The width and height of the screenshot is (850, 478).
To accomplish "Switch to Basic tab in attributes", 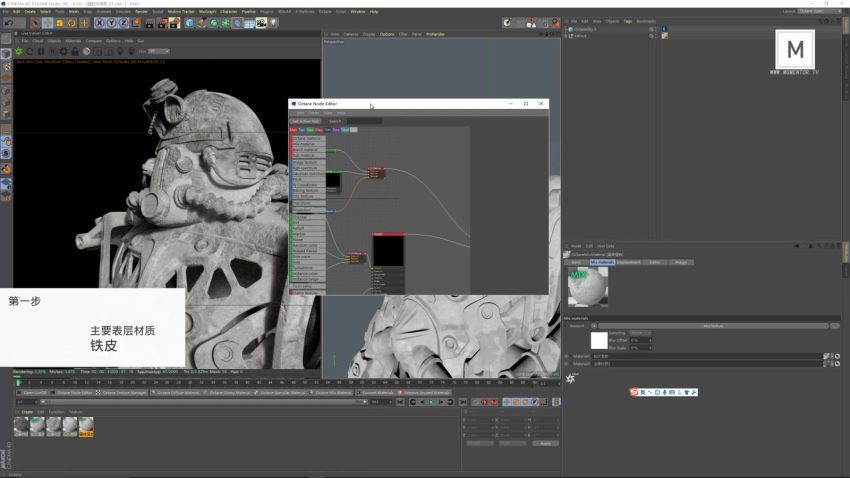I will pos(576,262).
